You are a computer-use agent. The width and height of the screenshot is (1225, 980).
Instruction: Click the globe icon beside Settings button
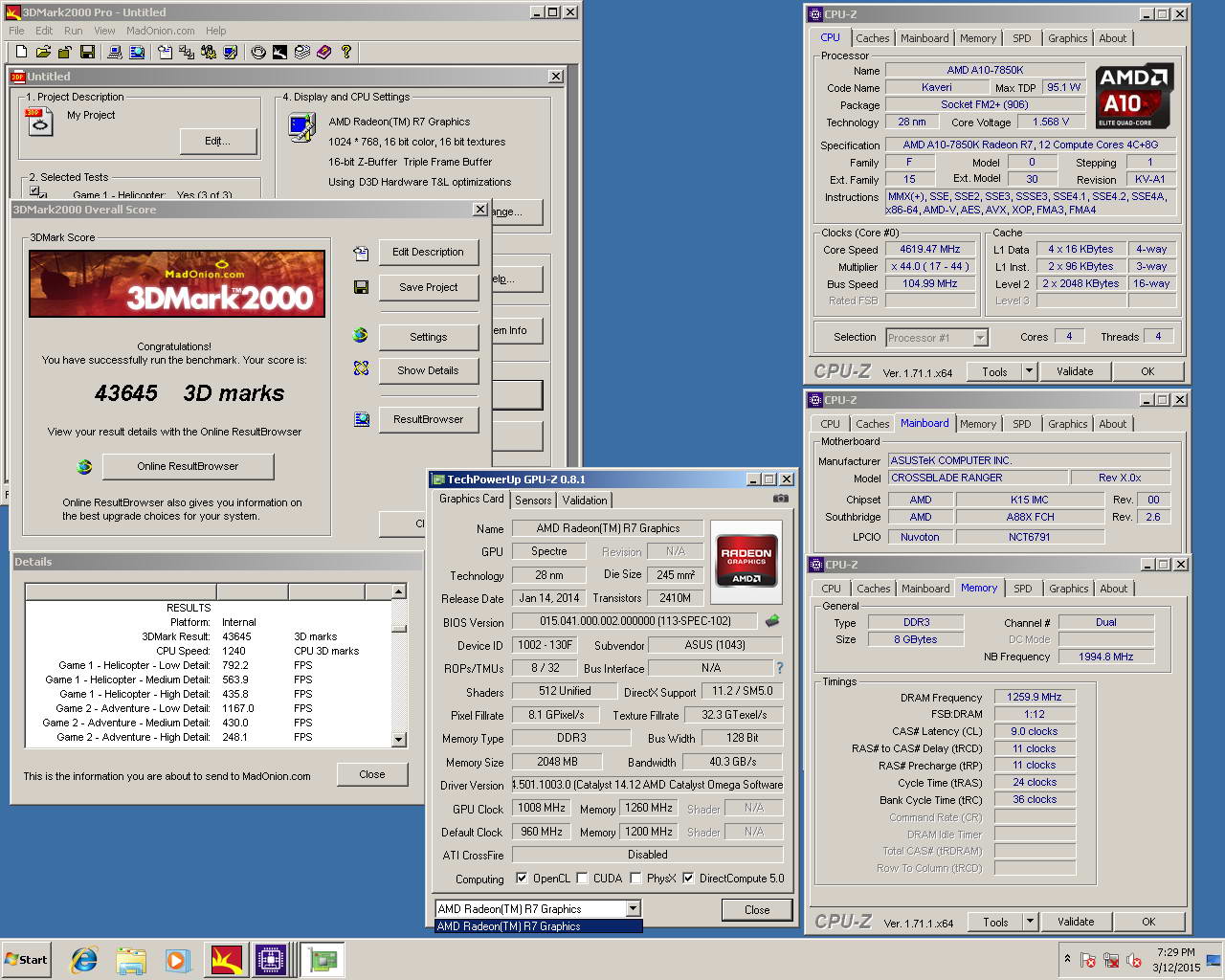361,335
